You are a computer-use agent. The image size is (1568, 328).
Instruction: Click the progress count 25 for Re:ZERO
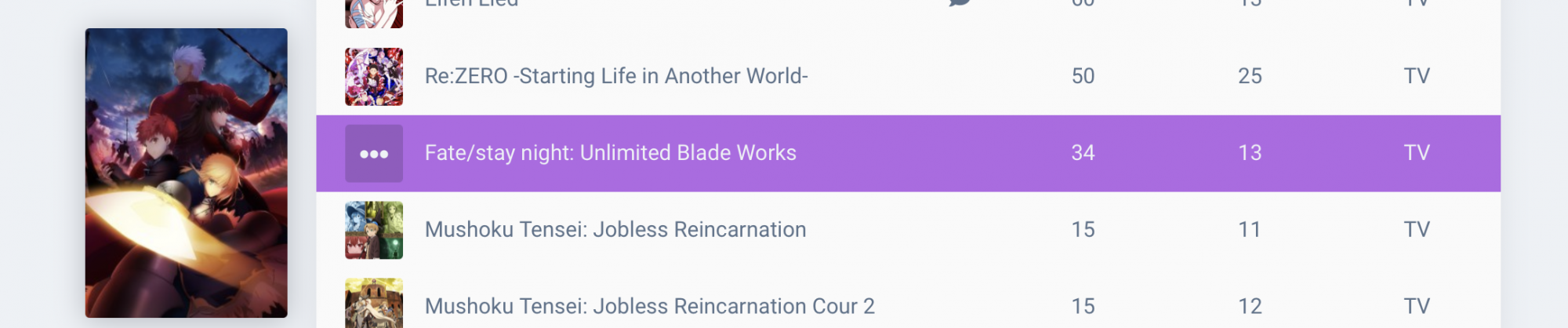(x=1250, y=76)
